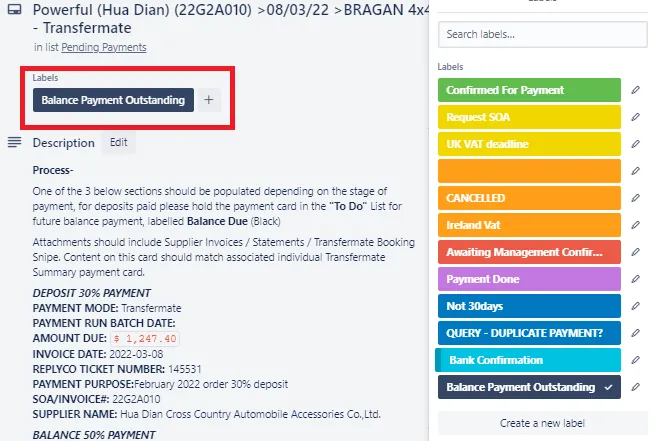Toggle the Request SOA yellow label

[x=529, y=117]
